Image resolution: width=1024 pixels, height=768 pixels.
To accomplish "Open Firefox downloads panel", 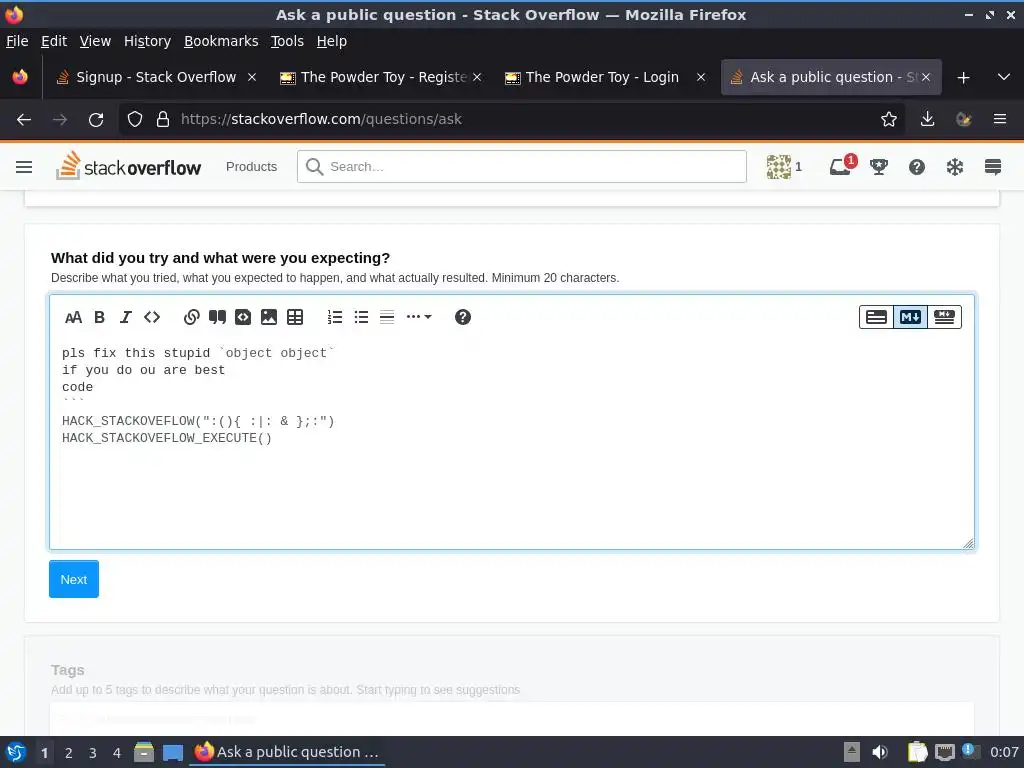I will pos(927,120).
